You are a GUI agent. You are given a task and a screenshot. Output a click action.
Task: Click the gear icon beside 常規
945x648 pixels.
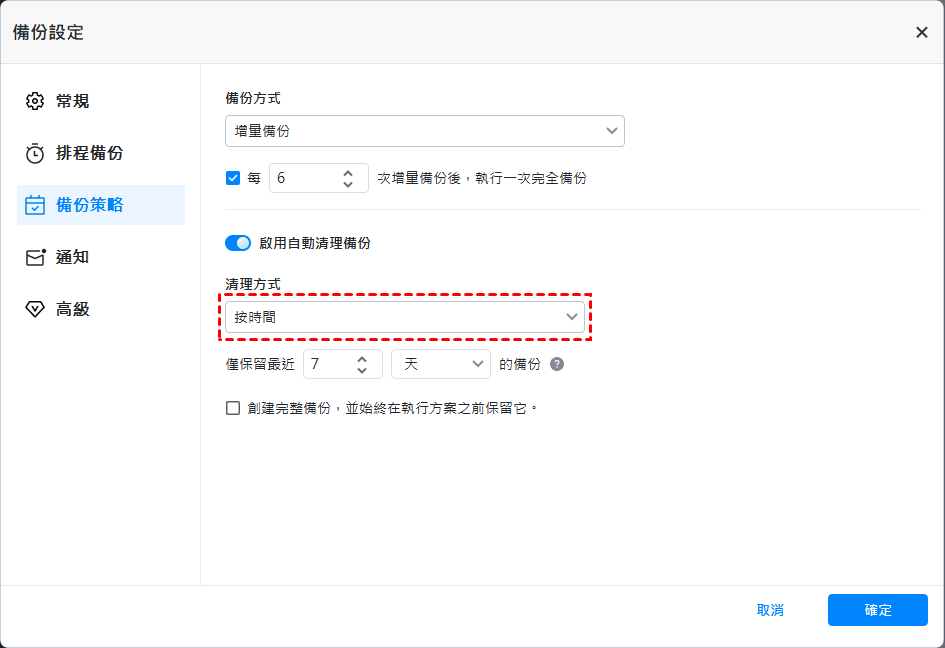[x=35, y=101]
